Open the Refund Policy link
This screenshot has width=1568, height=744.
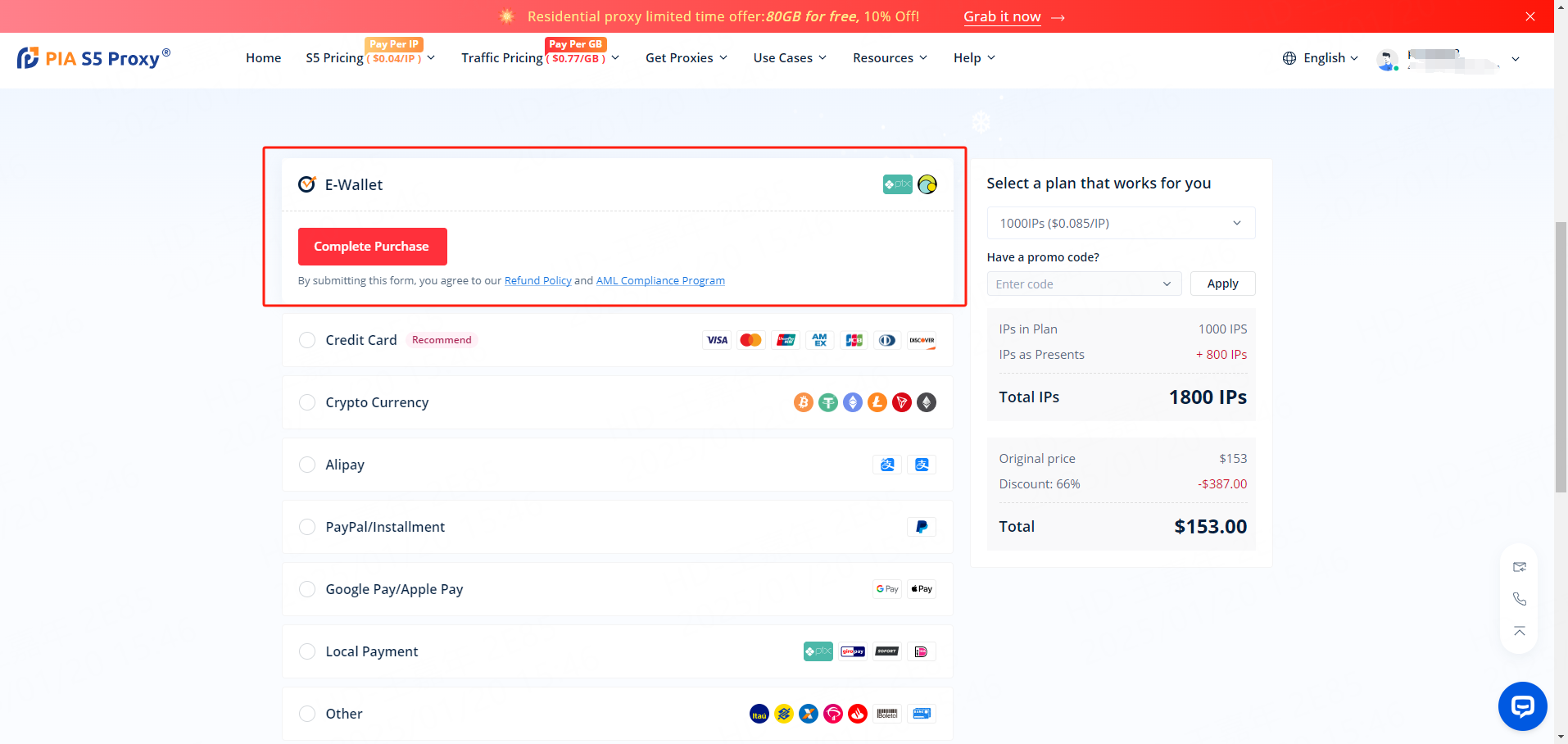[x=537, y=281]
